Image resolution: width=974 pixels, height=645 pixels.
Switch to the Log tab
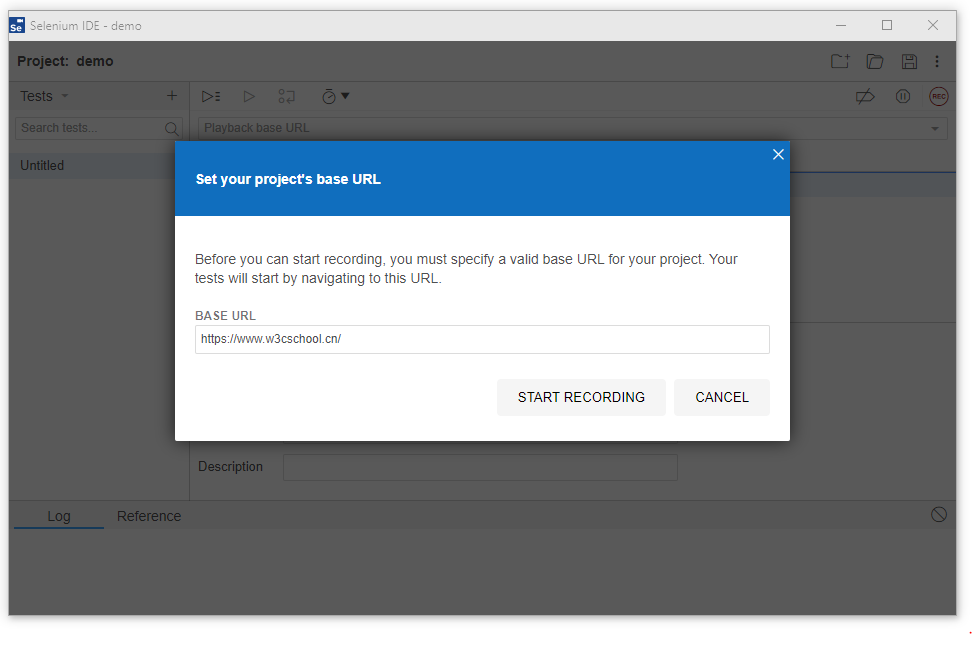coord(59,516)
